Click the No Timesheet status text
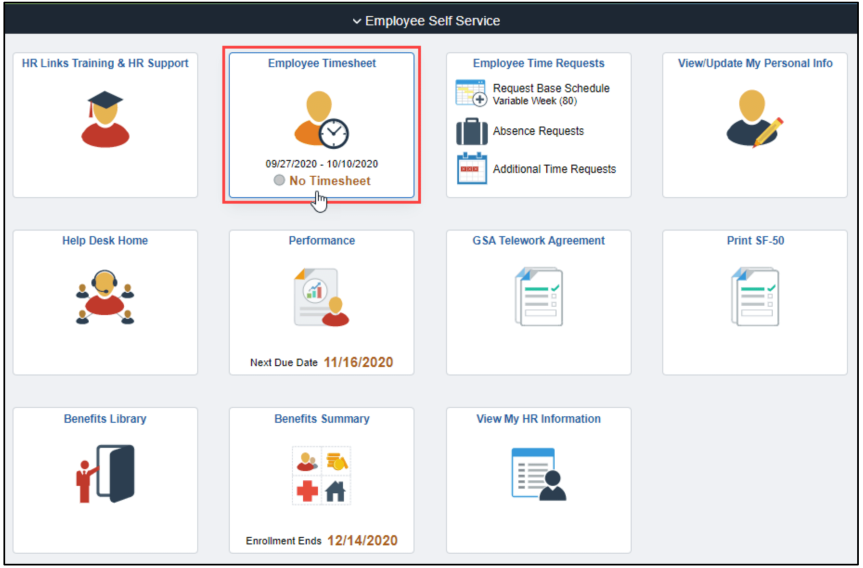This screenshot has width=863, height=568. pyautogui.click(x=329, y=181)
